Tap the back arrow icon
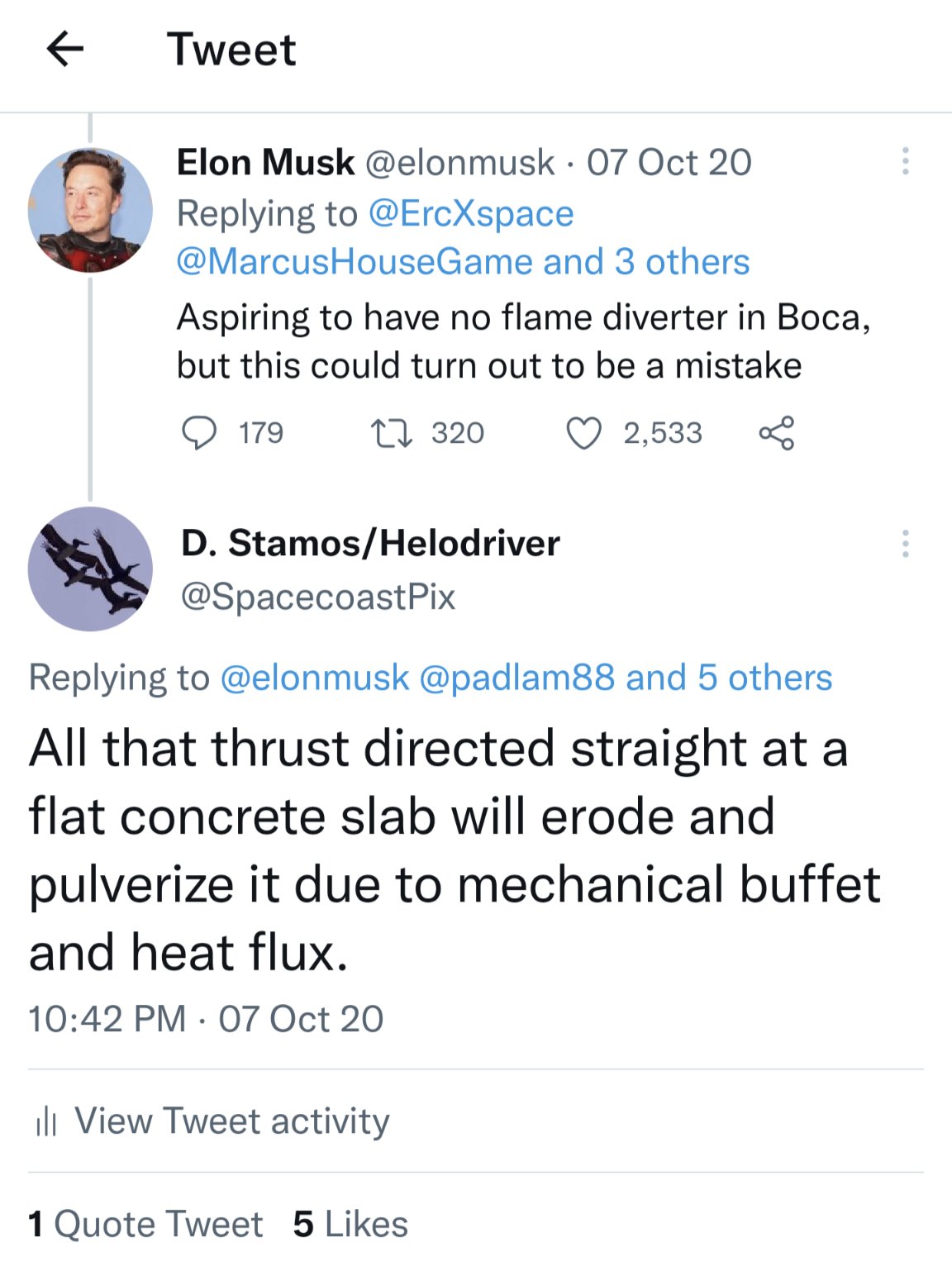952x1266 pixels. [65, 49]
